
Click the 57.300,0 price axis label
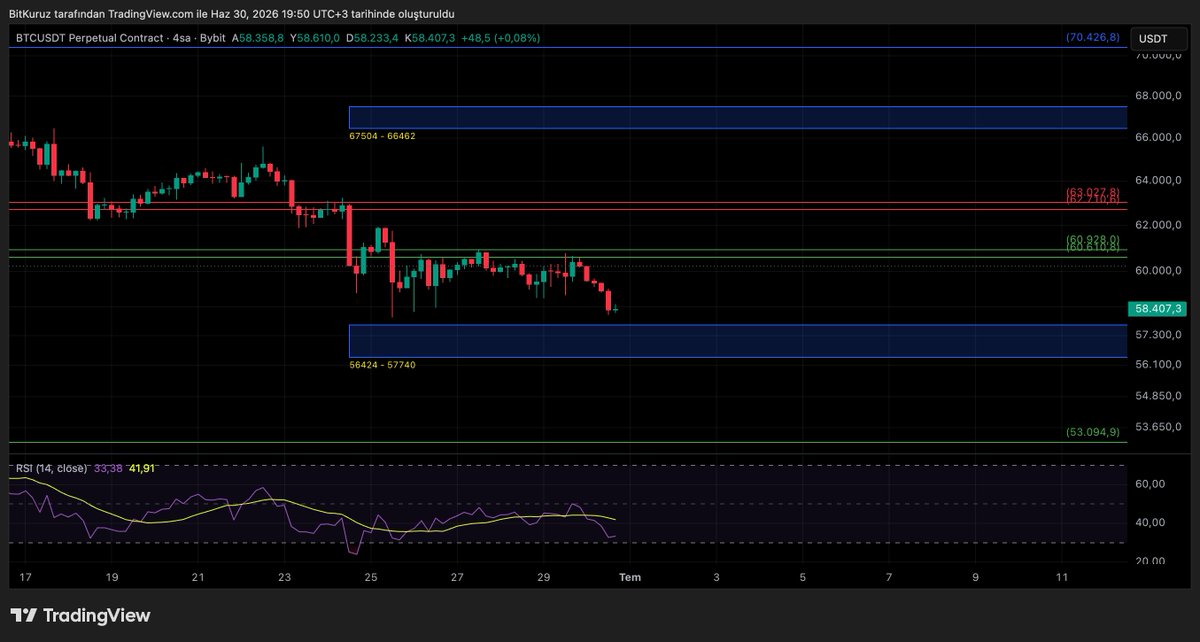pos(1158,334)
